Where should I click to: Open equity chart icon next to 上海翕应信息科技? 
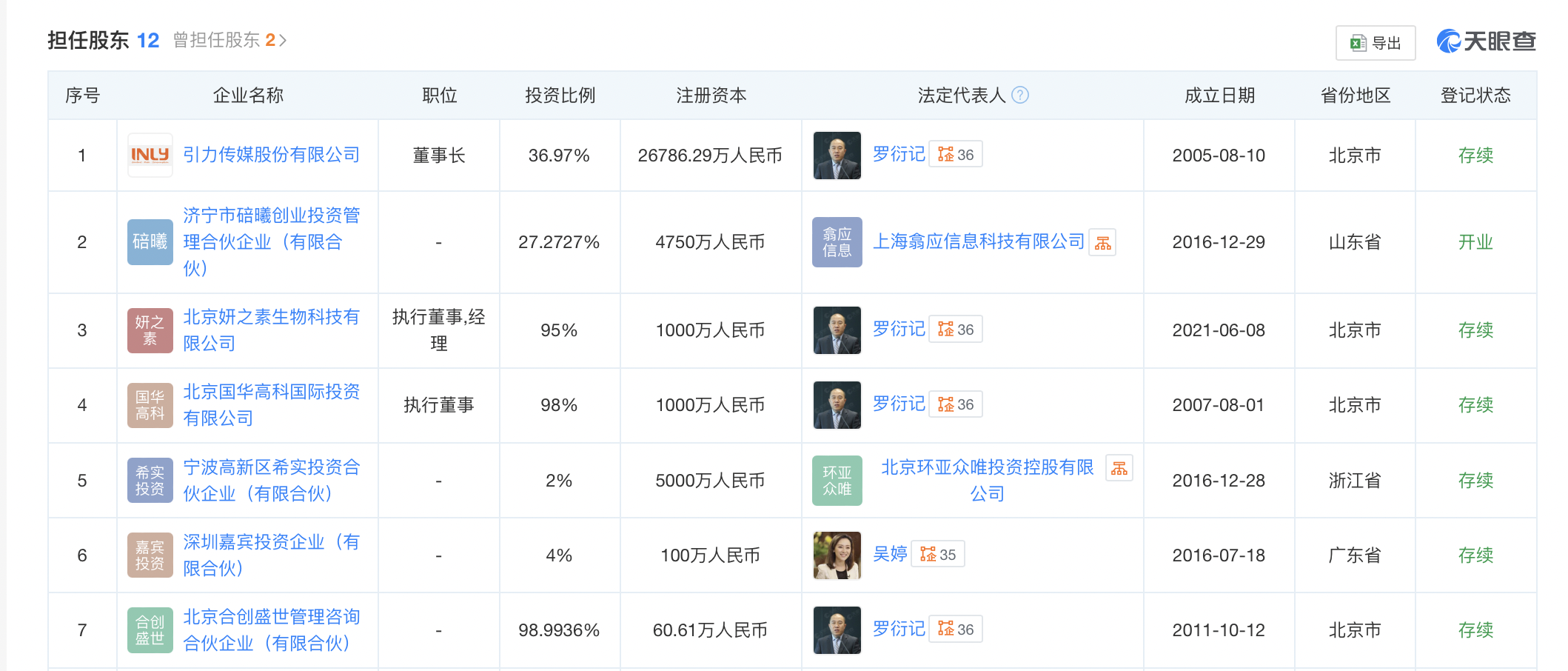(1102, 242)
